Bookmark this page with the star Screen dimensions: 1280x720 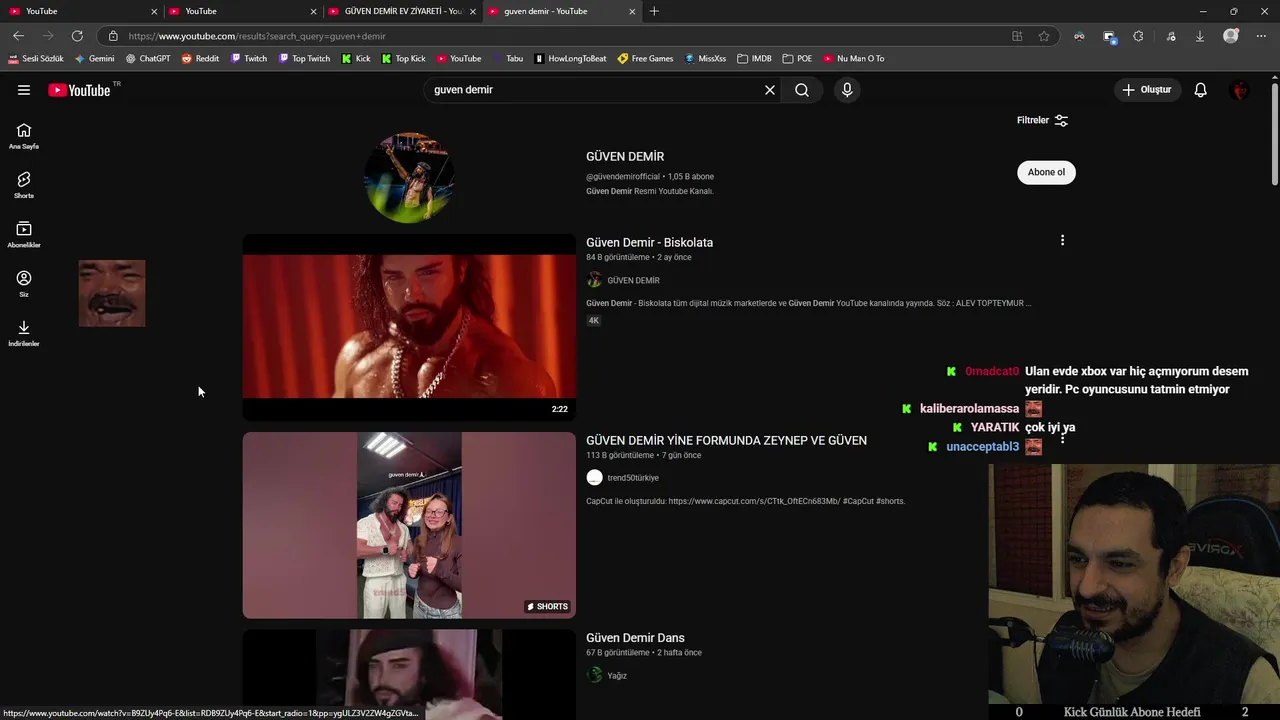[1044, 36]
